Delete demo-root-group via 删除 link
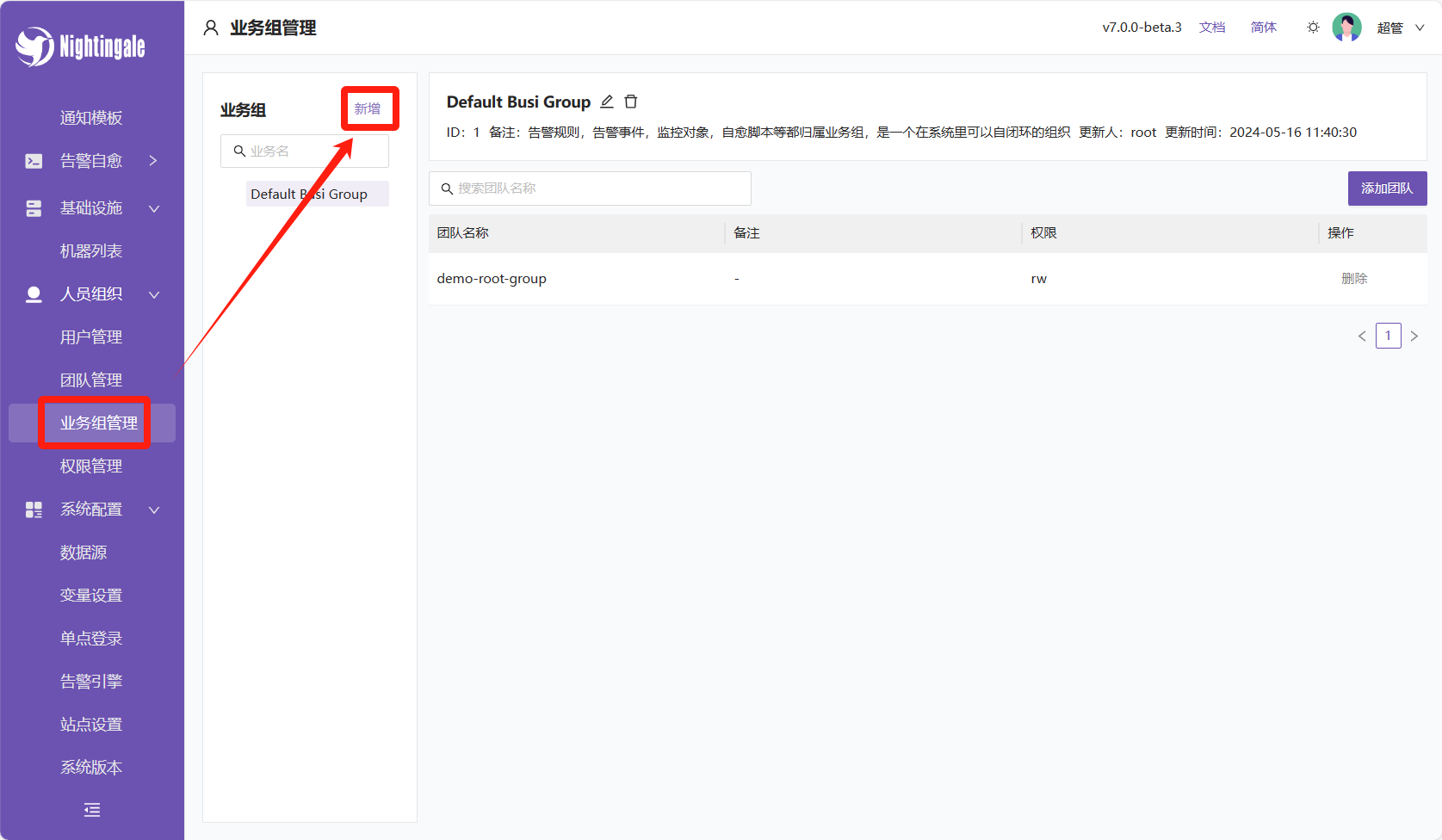 click(x=1354, y=279)
